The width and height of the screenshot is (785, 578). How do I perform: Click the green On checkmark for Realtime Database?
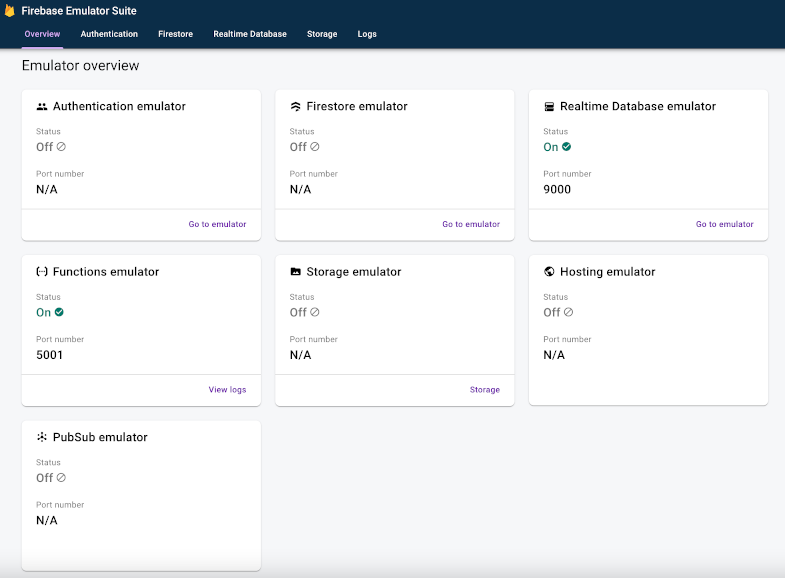point(567,147)
